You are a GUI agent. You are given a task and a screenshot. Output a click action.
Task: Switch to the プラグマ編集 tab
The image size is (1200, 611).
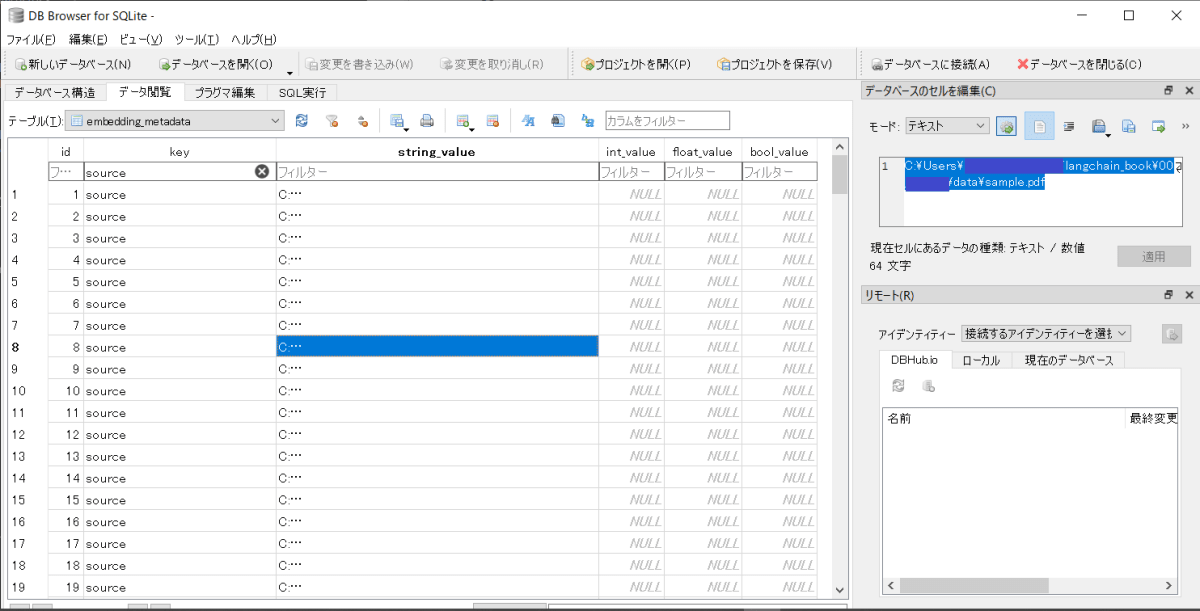tap(225, 92)
